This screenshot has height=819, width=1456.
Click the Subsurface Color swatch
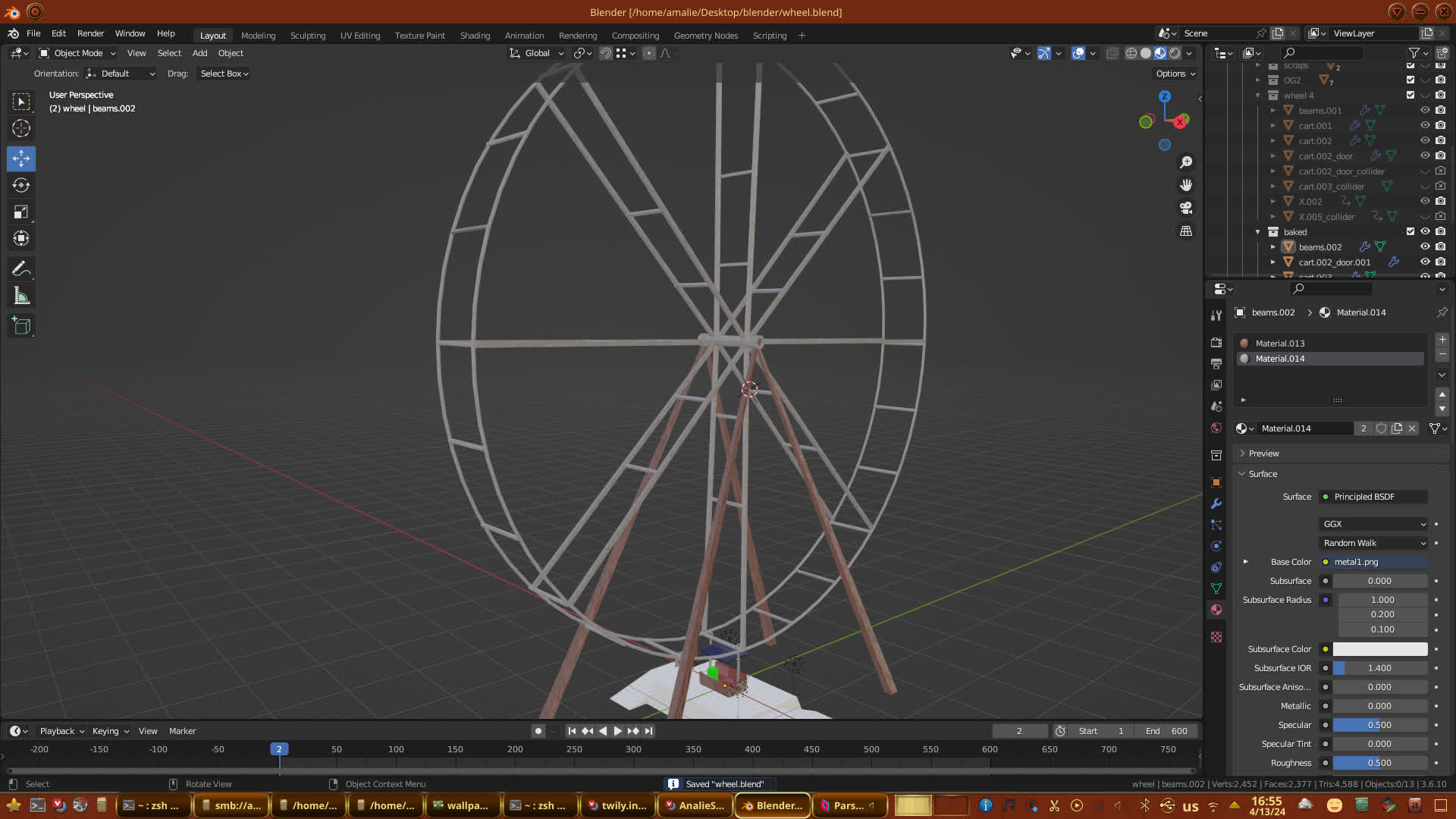click(1379, 649)
